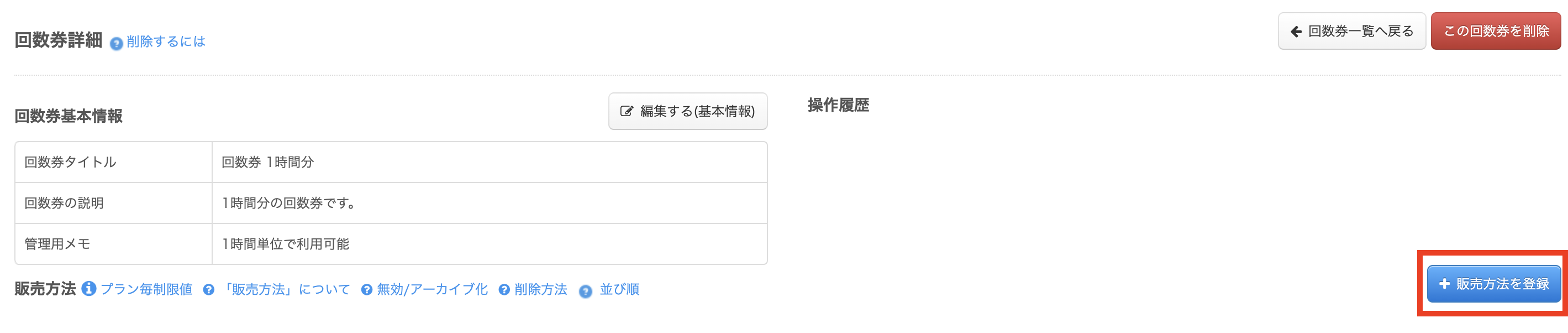Click the help icon beside 削除するには
The image size is (1568, 333).
pos(116,43)
